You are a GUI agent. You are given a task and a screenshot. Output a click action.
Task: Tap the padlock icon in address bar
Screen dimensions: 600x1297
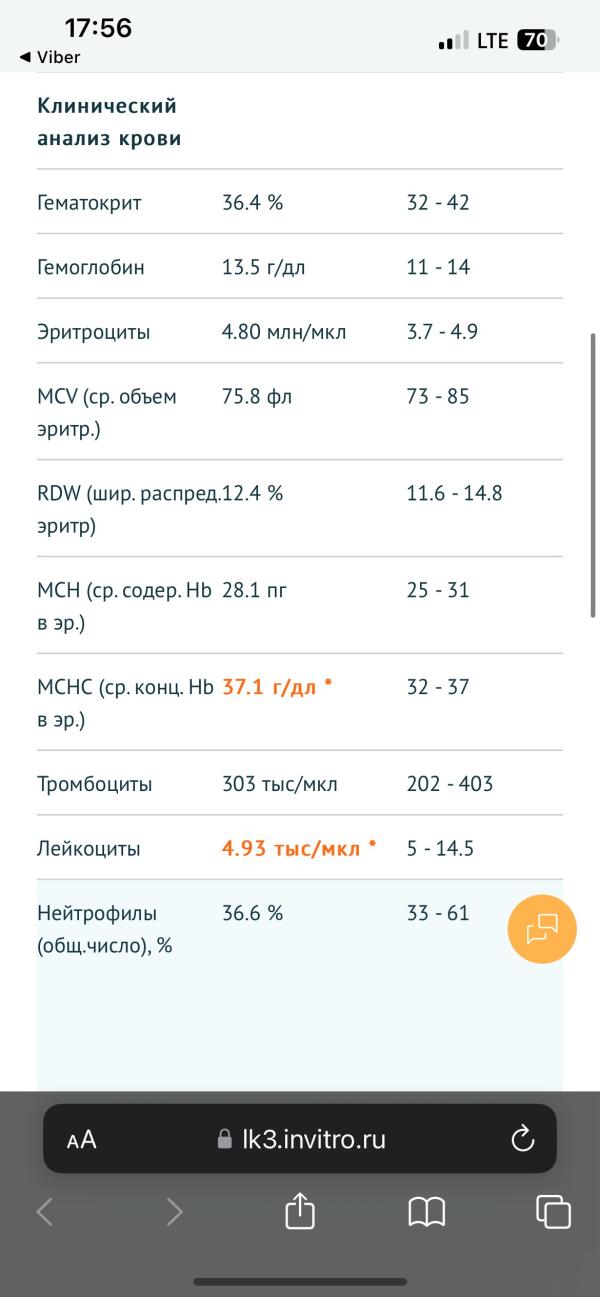[x=225, y=1139]
